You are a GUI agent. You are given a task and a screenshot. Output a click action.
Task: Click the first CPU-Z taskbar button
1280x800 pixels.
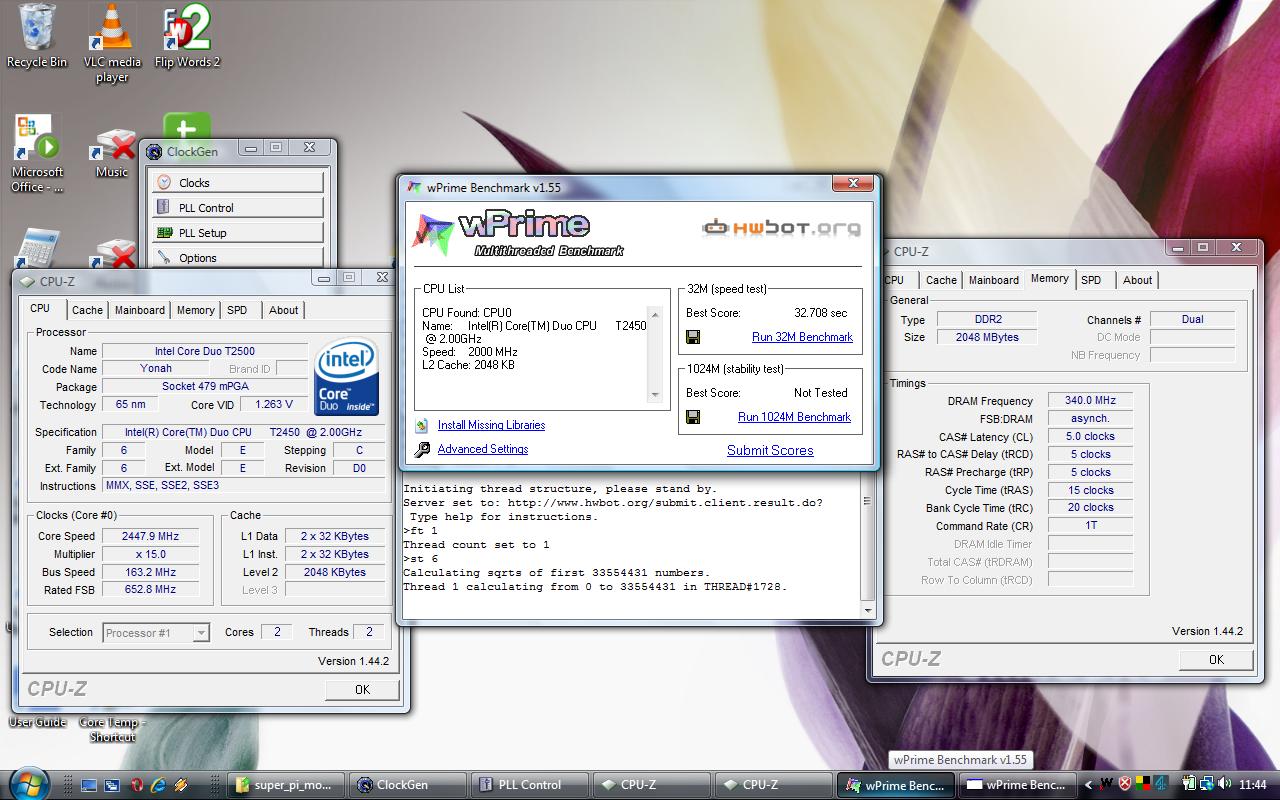pos(651,785)
